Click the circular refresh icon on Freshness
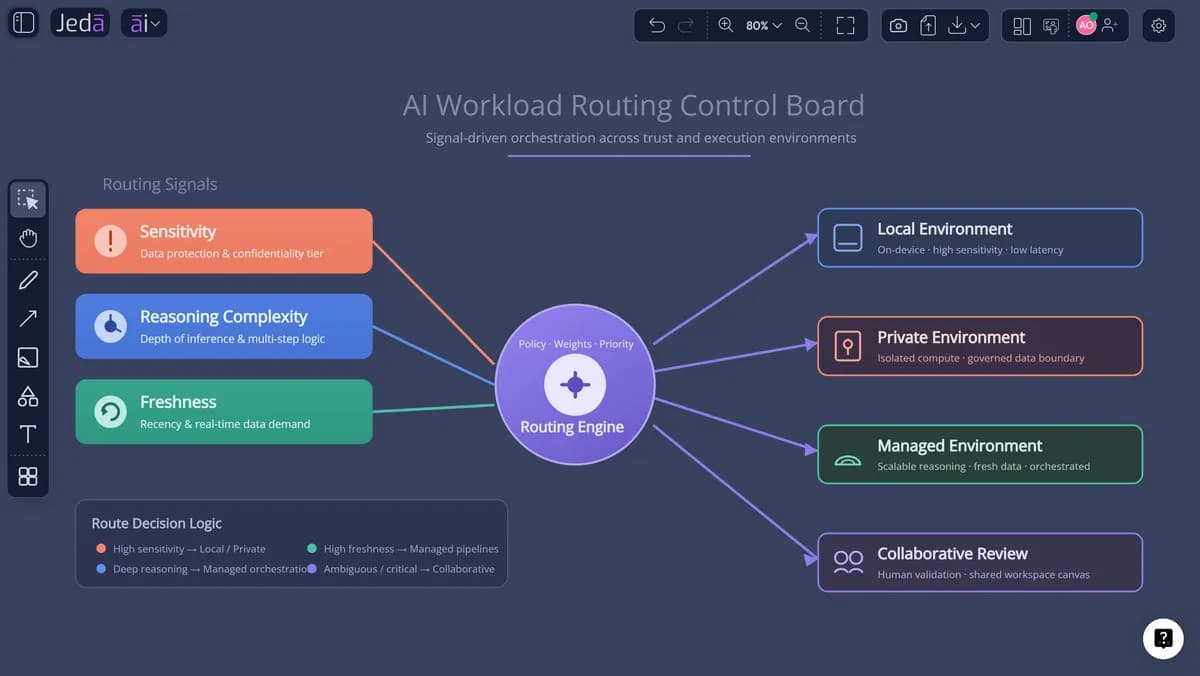1200x676 pixels. (110, 411)
